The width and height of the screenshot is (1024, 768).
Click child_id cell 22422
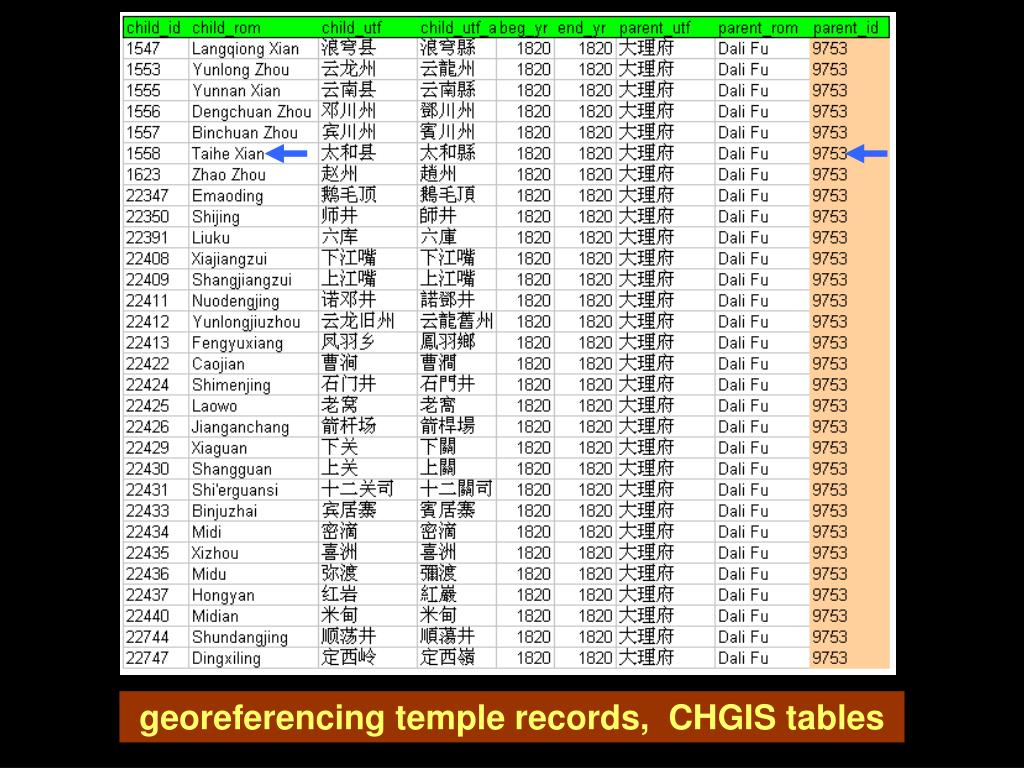(155, 364)
